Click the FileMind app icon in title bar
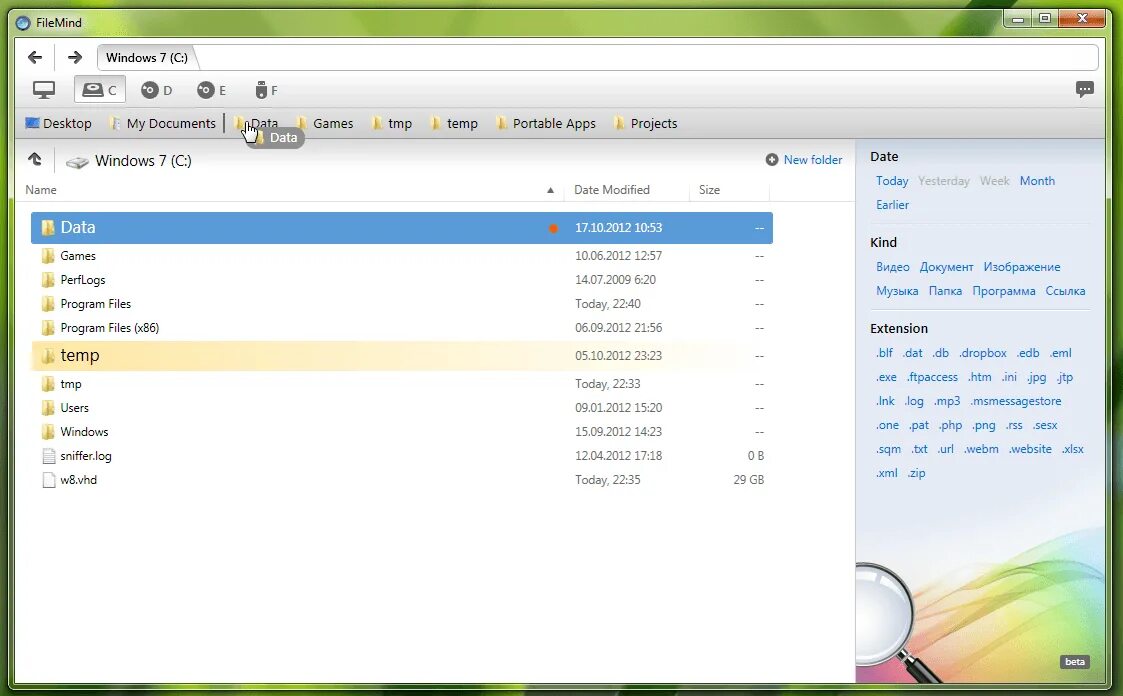The height and width of the screenshot is (696, 1123). click(x=23, y=23)
